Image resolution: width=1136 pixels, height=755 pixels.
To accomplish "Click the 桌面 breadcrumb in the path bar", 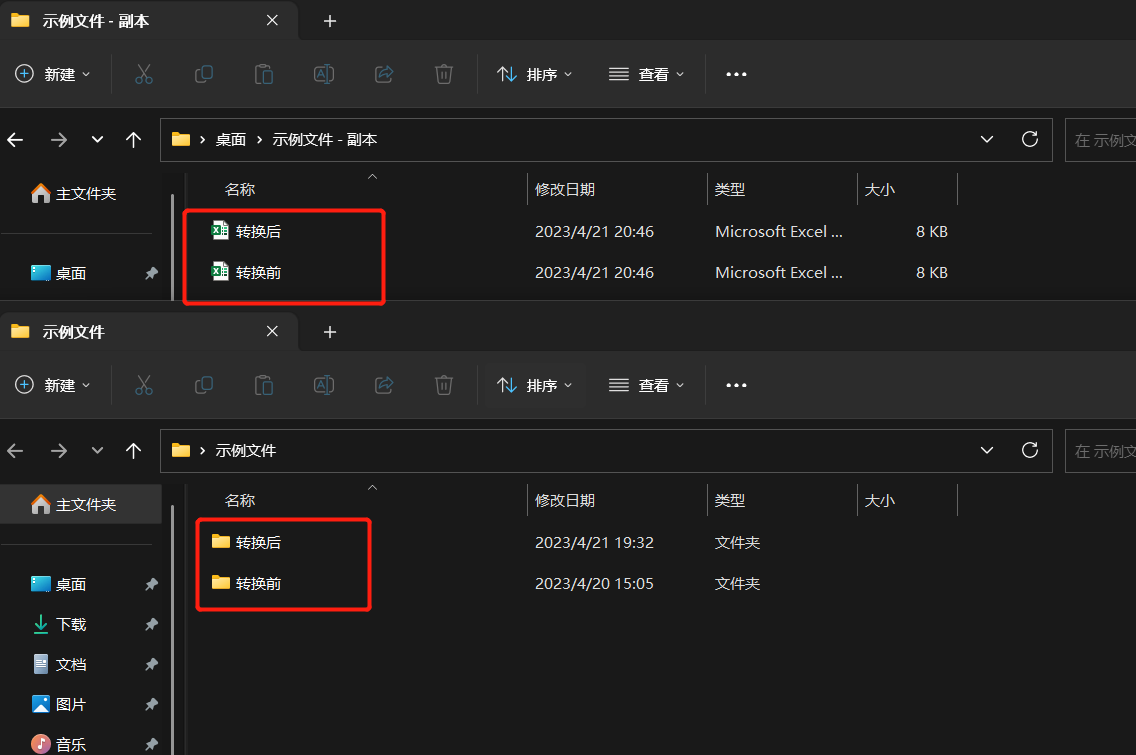I will tap(229, 139).
